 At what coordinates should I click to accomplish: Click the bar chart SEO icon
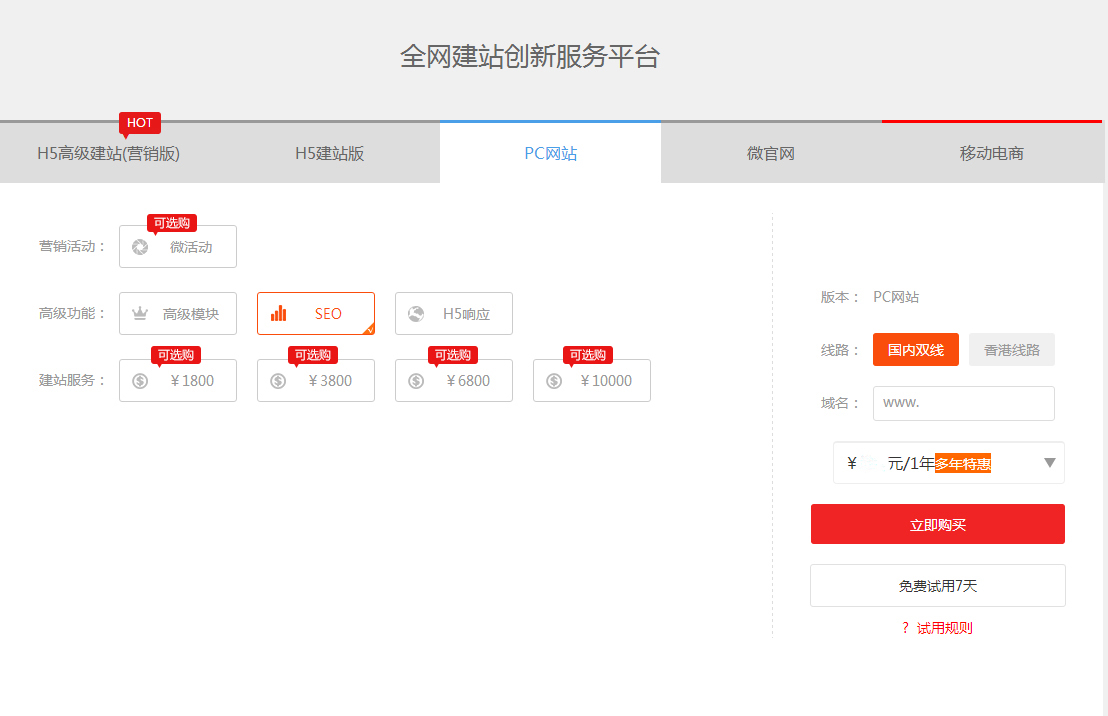[278, 314]
